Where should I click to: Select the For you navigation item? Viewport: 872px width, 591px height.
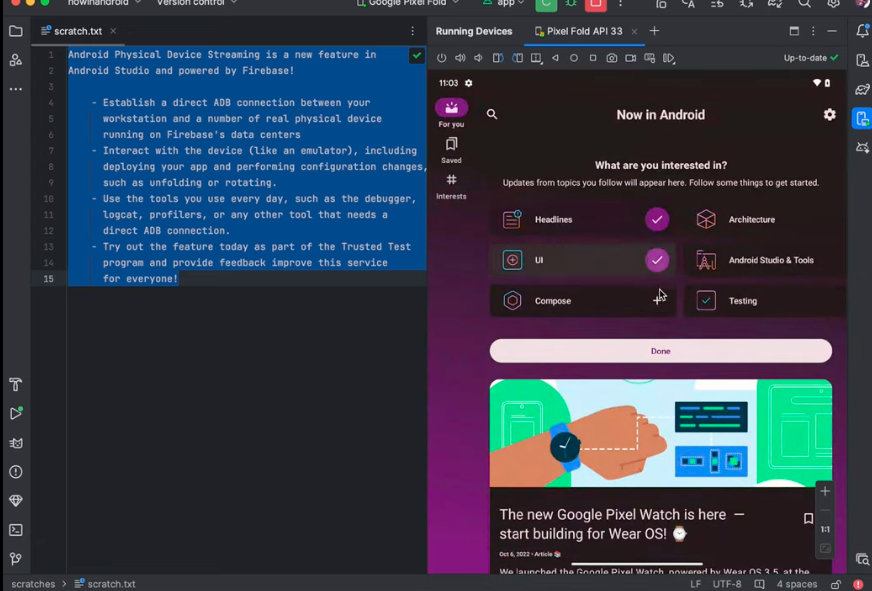point(451,113)
